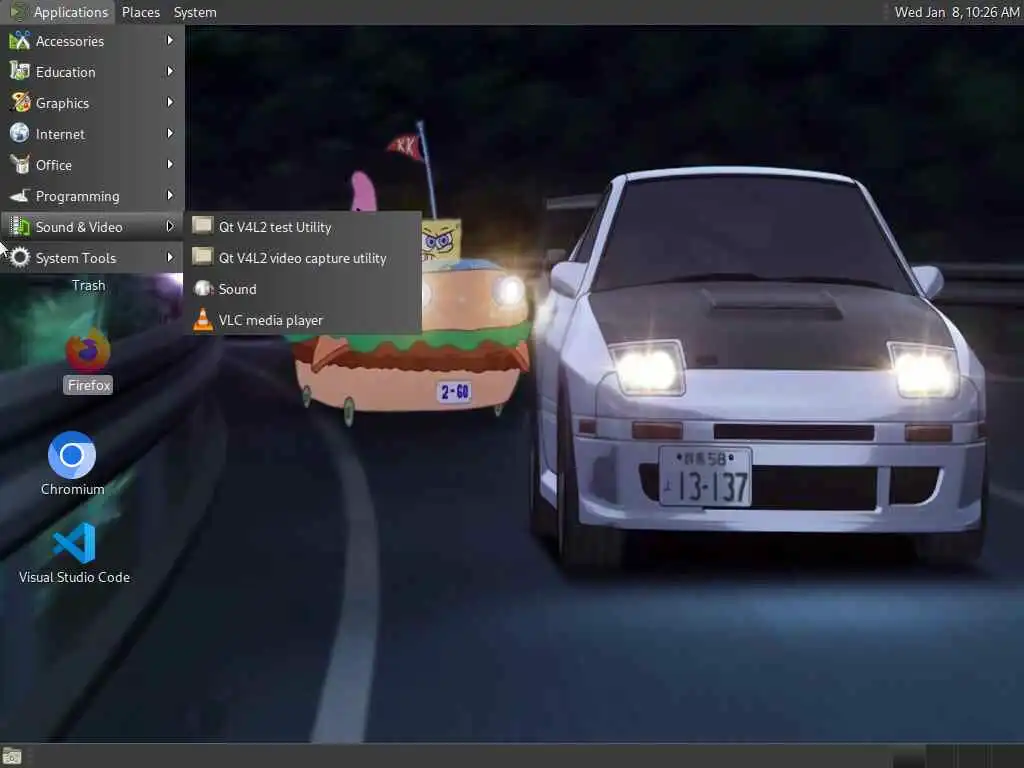Click the Firefox desktop label
The image size is (1024, 768).
click(x=89, y=385)
